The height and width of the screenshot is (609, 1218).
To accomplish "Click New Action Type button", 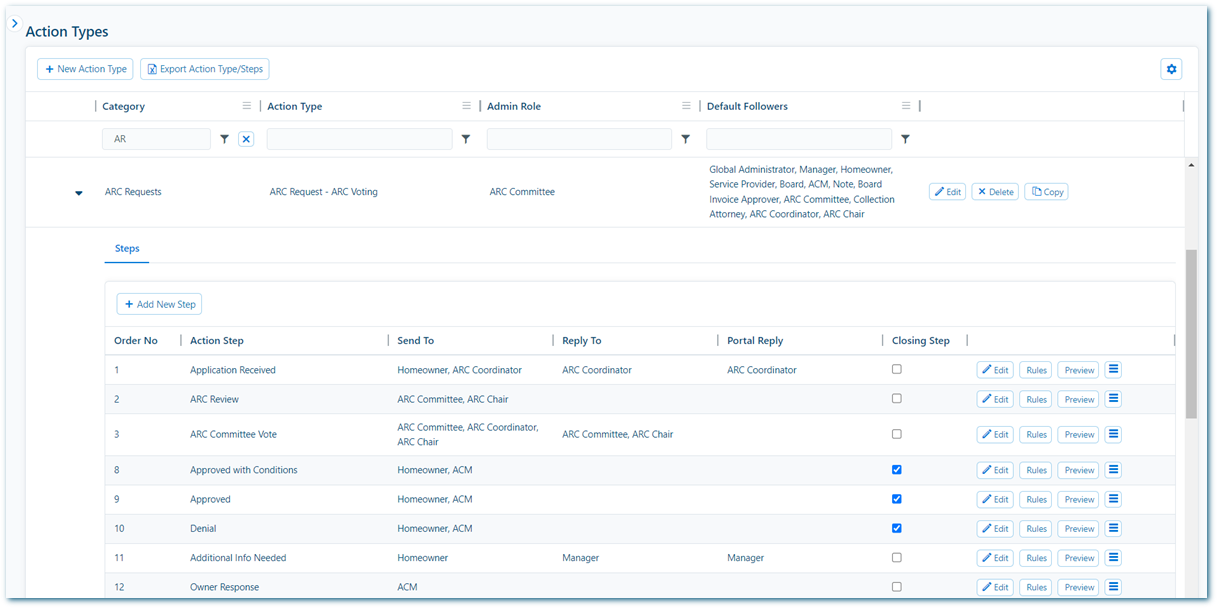I will coord(85,69).
